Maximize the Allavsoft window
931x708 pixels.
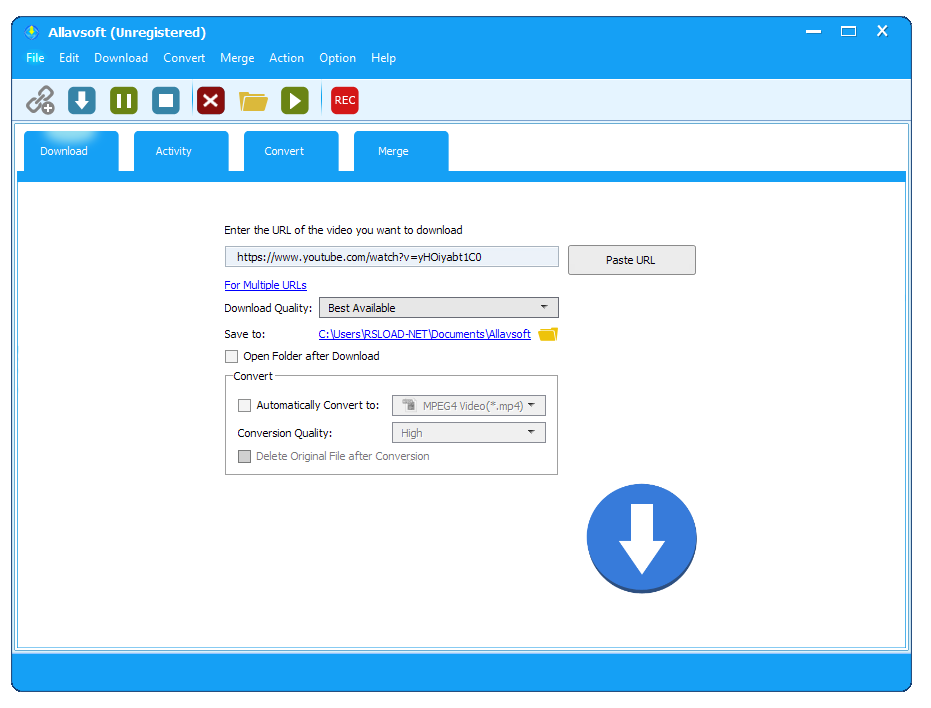(848, 31)
